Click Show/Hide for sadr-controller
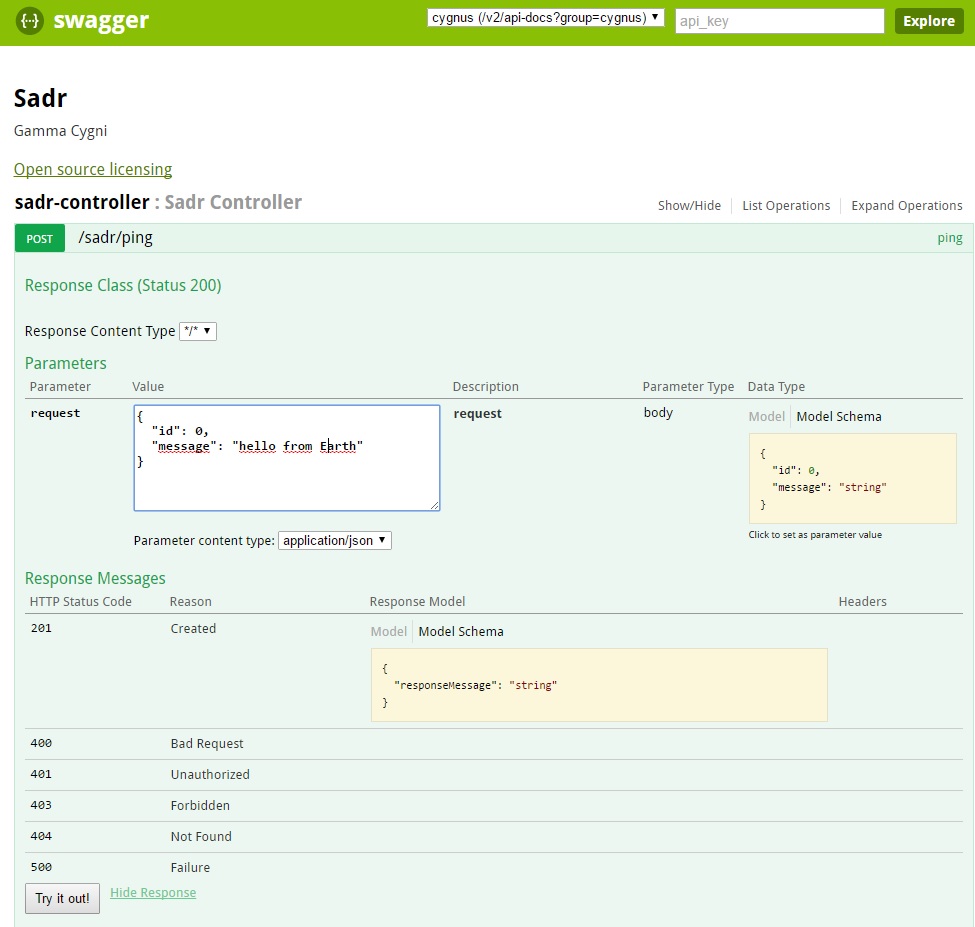This screenshot has width=975, height=927. pyautogui.click(x=689, y=206)
